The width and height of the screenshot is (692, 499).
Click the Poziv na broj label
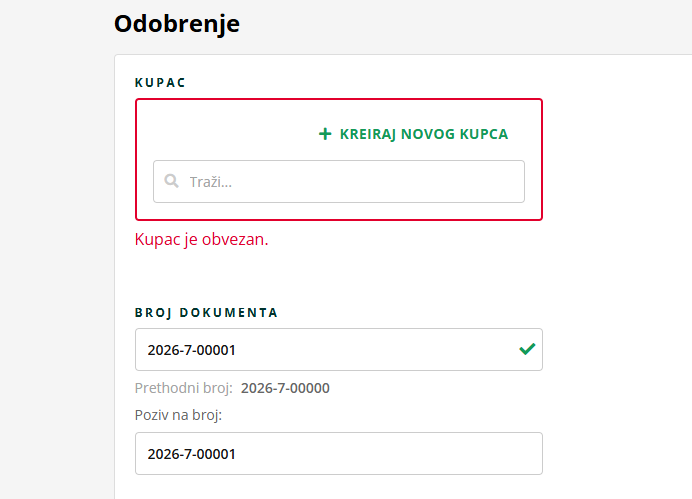tap(178, 414)
